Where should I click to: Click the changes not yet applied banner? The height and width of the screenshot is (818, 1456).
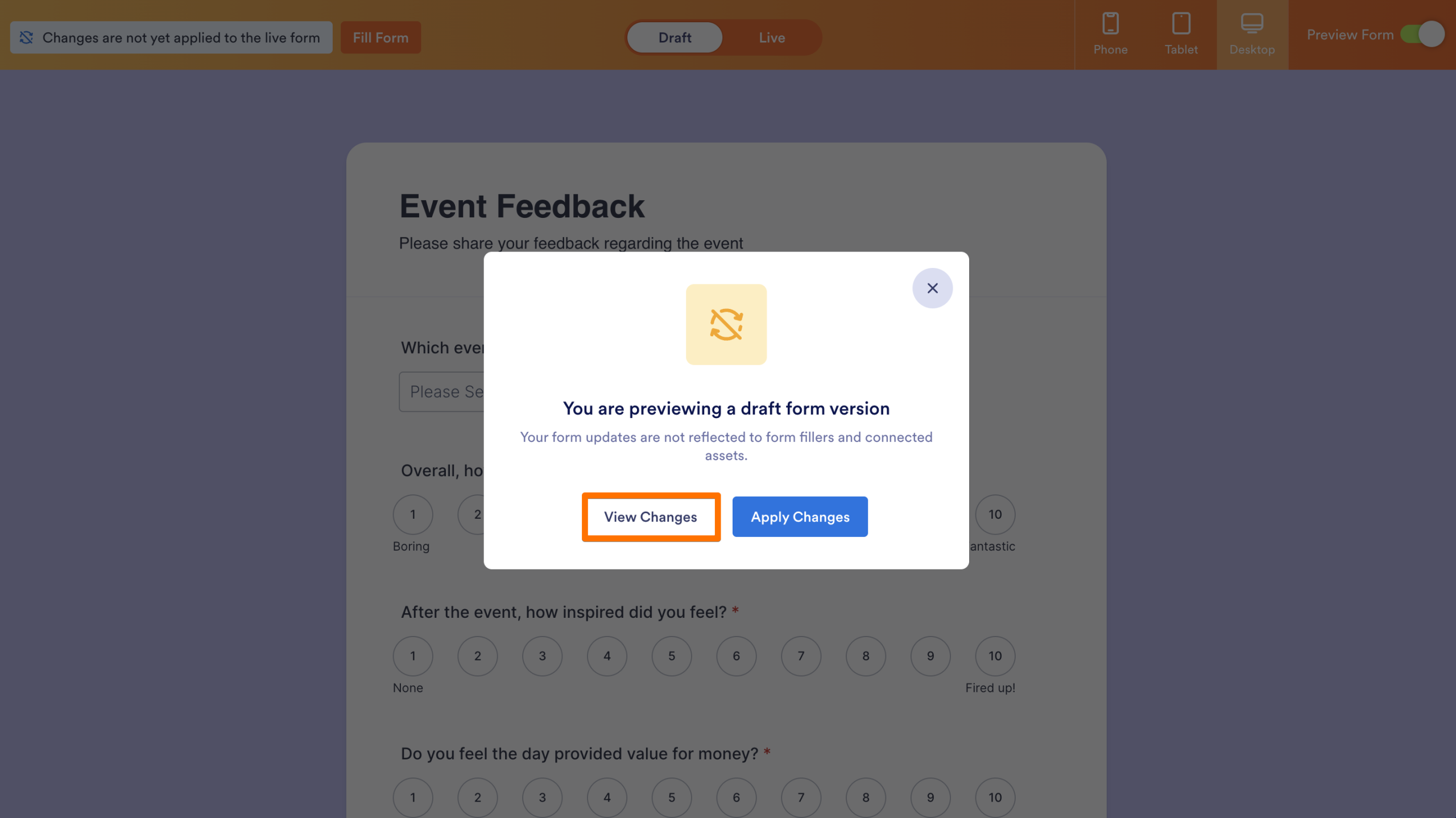(x=171, y=37)
